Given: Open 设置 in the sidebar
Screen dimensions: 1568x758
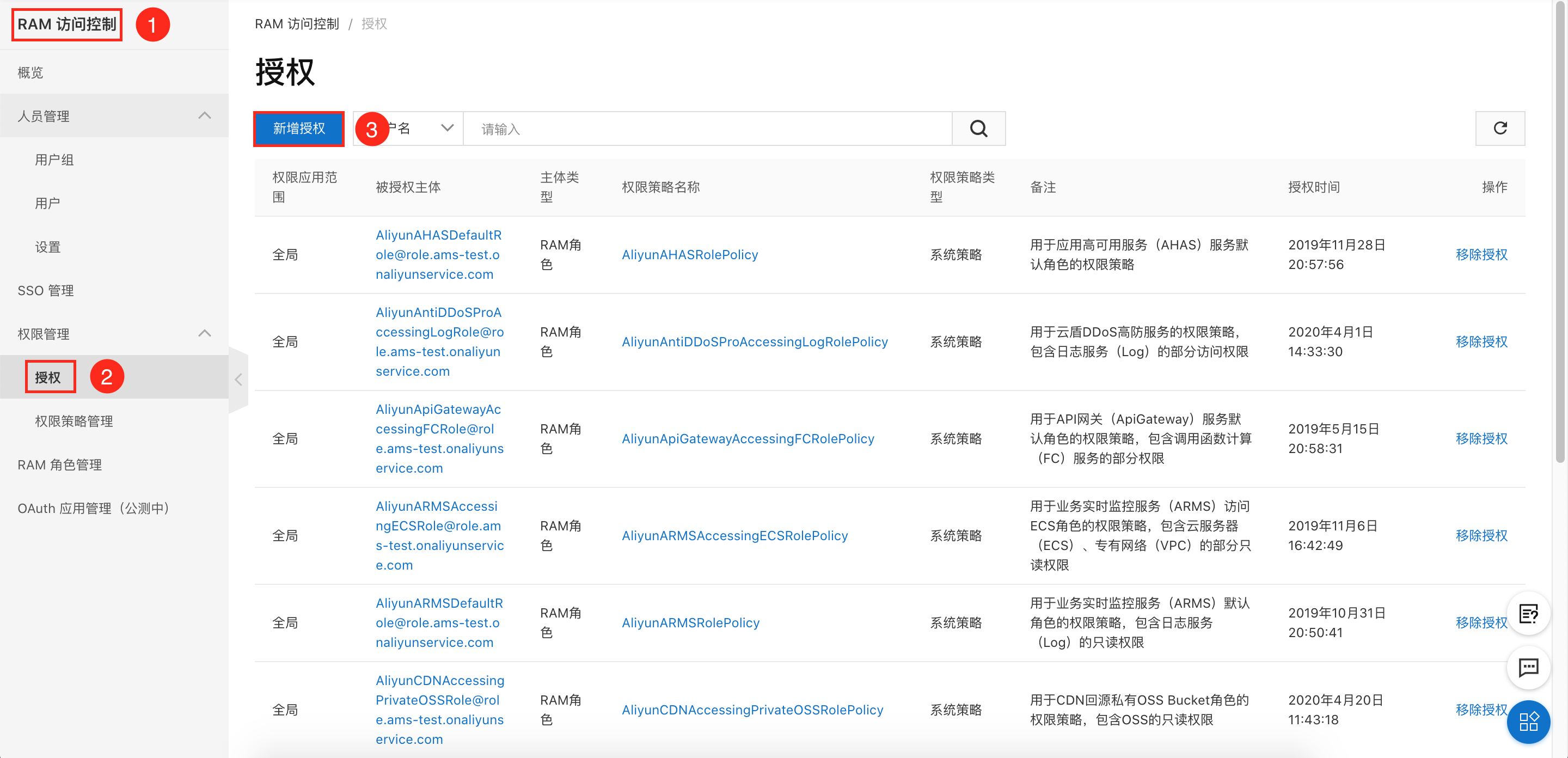Looking at the screenshot, I should (x=47, y=247).
